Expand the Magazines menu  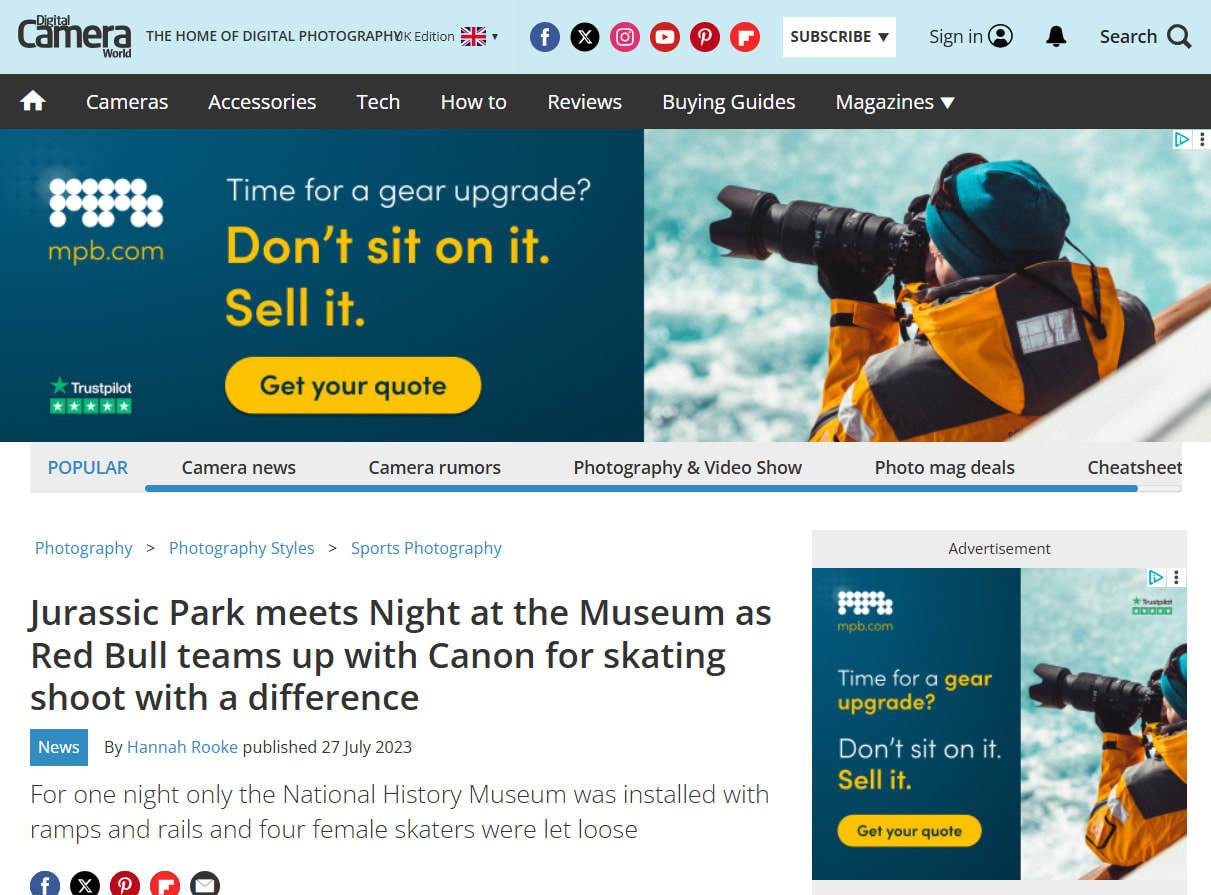(x=895, y=102)
